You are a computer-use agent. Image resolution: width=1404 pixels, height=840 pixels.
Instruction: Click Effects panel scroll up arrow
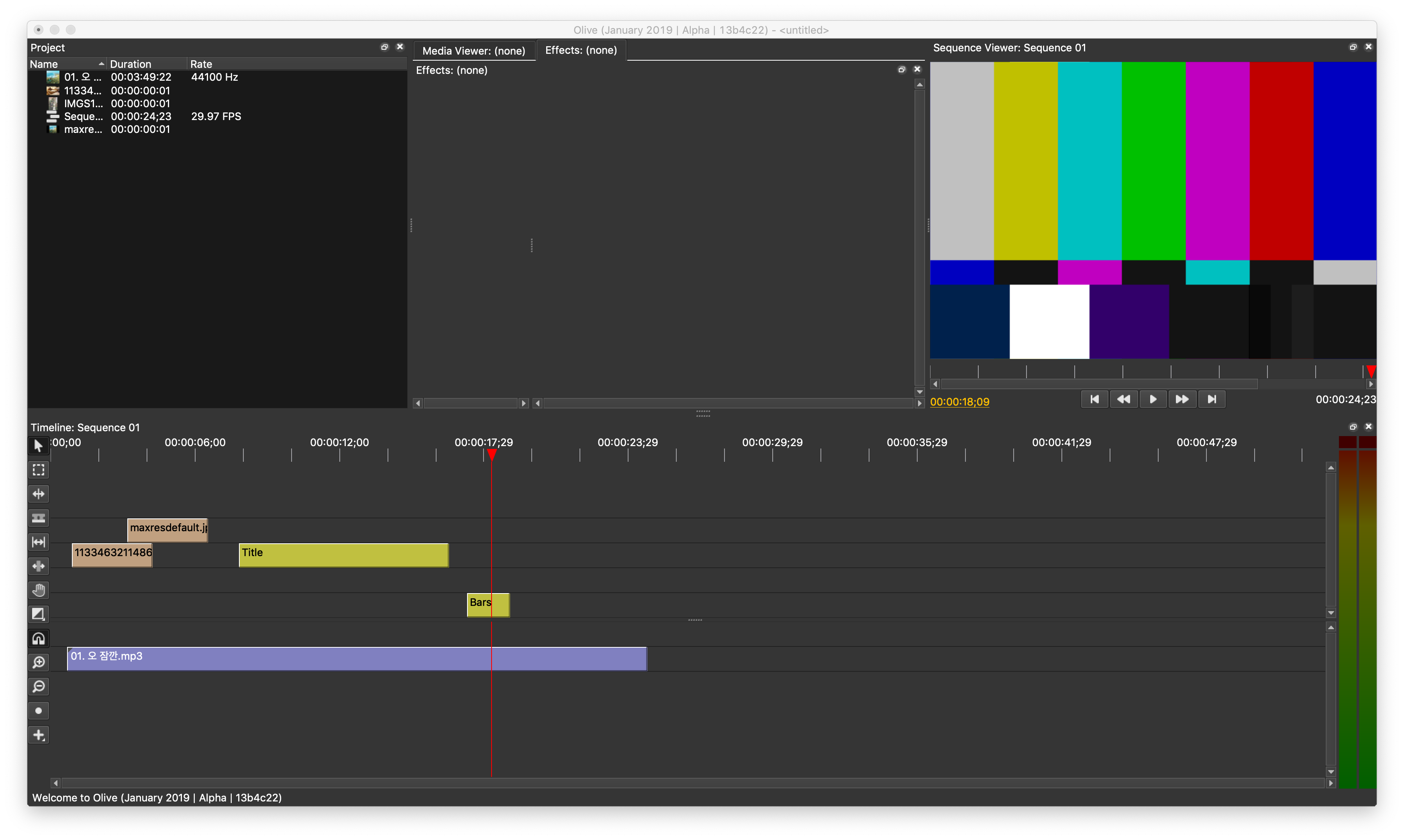[x=920, y=84]
